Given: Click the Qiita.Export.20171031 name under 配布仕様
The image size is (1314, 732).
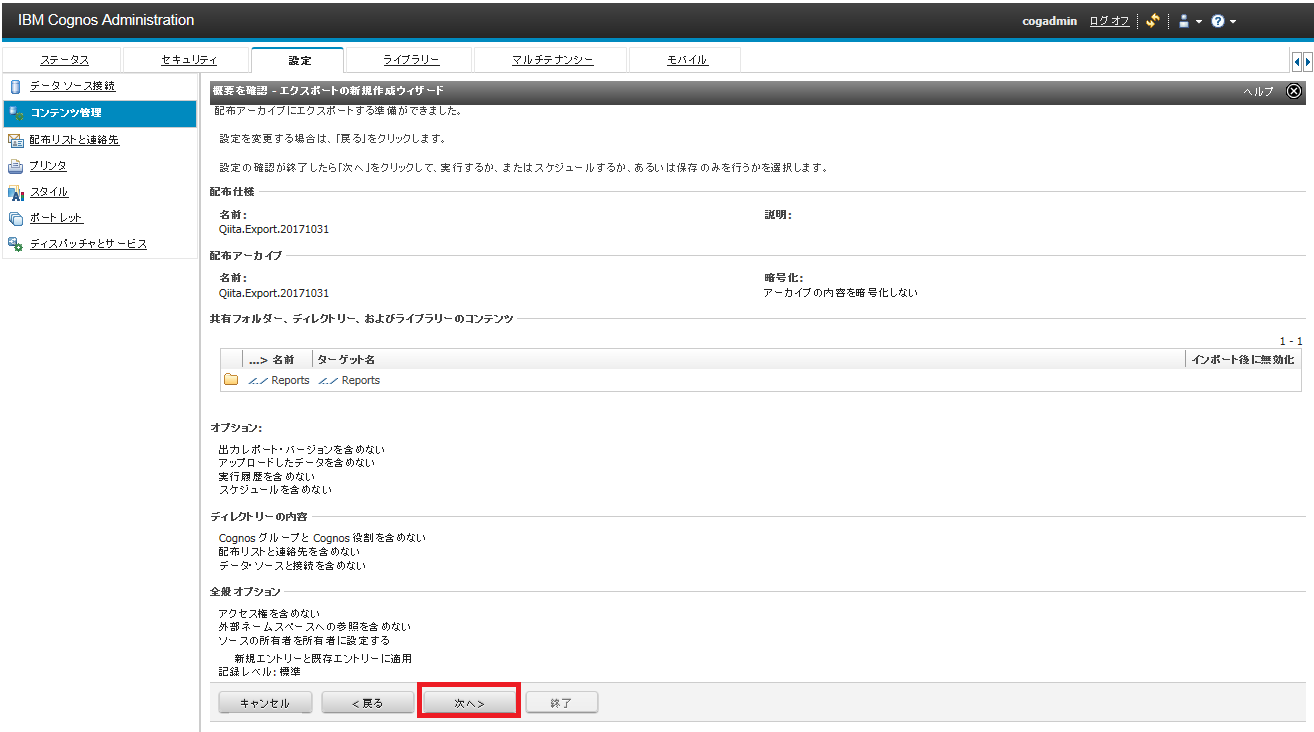Looking at the screenshot, I should click(274, 229).
